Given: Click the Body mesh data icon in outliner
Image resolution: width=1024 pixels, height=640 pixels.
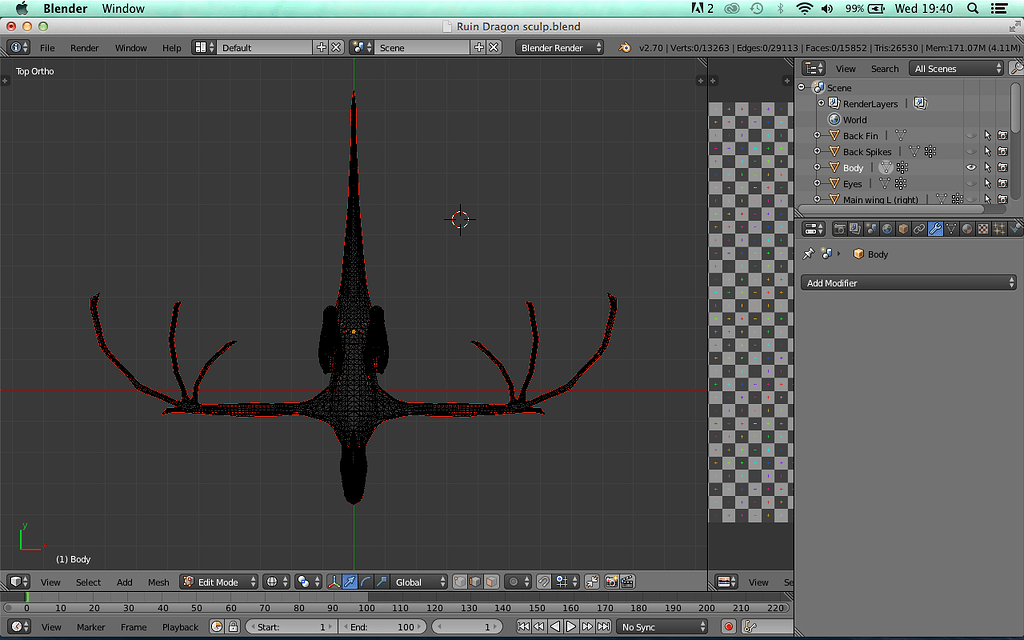Looking at the screenshot, I should (886, 168).
